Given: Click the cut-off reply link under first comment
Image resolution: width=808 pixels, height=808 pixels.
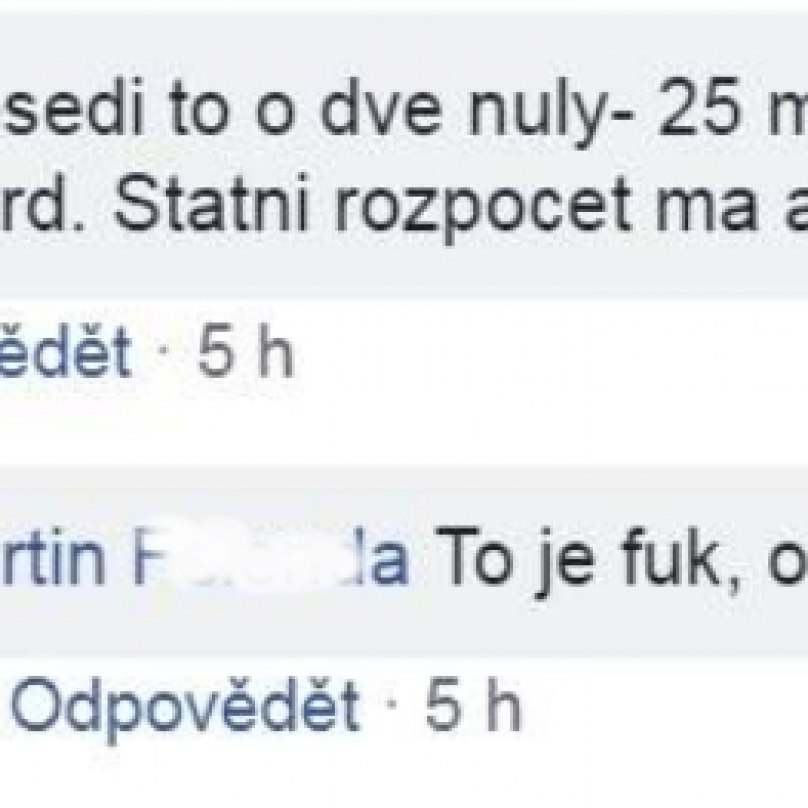Looking at the screenshot, I should pyautogui.click(x=64, y=354).
